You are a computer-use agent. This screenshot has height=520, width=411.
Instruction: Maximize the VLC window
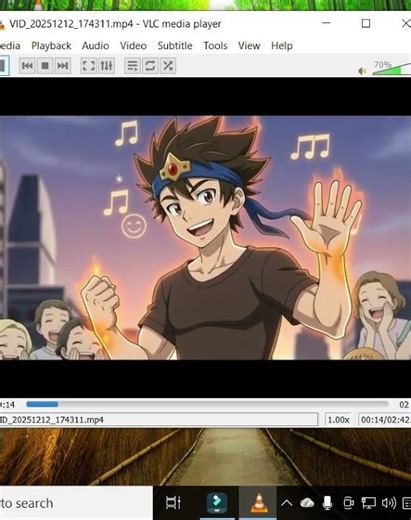coord(366,23)
